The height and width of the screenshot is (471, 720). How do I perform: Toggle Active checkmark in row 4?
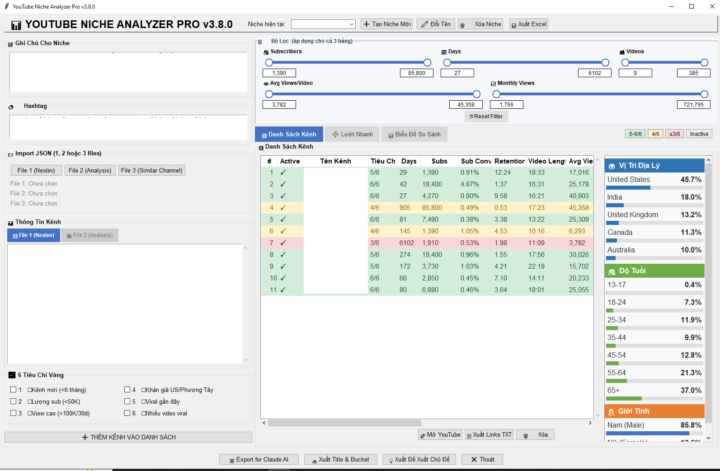(283, 207)
